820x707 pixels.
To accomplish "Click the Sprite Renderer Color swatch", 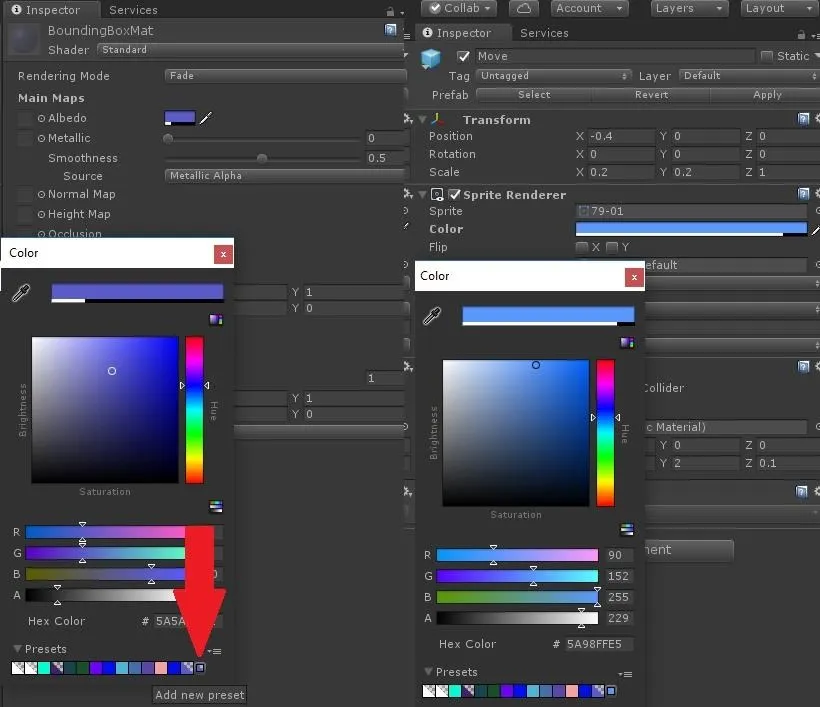I will (x=691, y=229).
